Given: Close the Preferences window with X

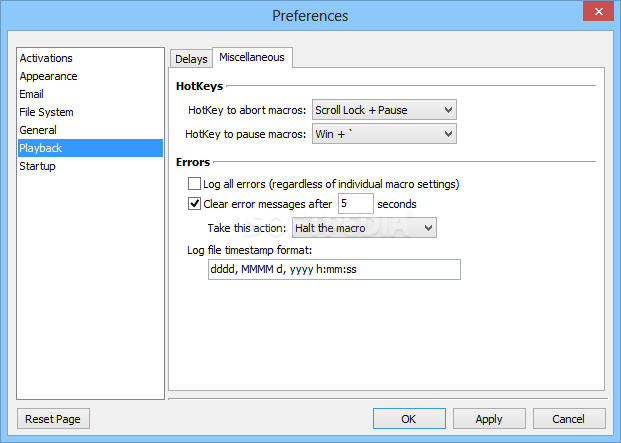Looking at the screenshot, I should [598, 11].
